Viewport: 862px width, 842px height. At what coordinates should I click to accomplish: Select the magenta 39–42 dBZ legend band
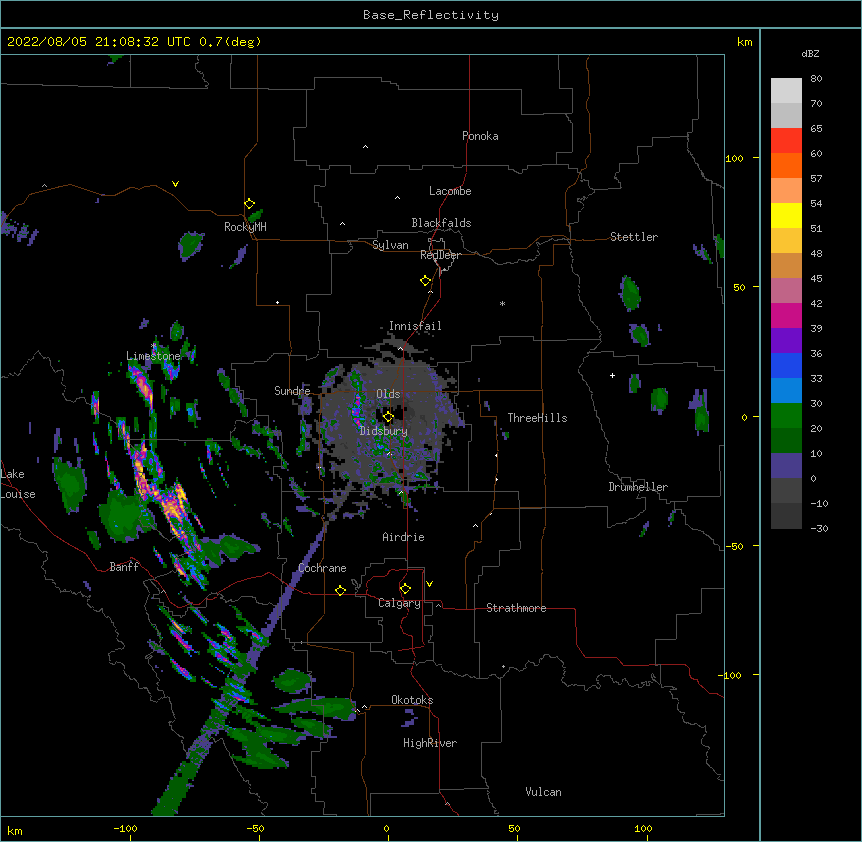(x=786, y=315)
